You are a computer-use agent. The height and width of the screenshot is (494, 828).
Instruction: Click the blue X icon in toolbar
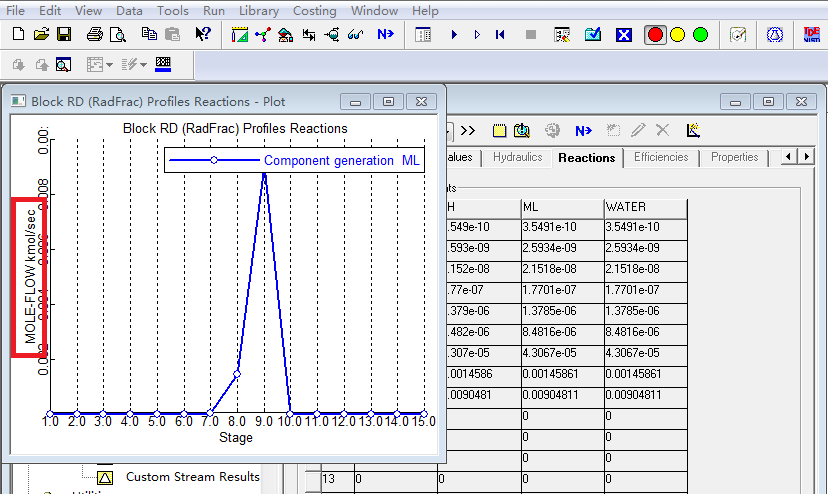(624, 35)
